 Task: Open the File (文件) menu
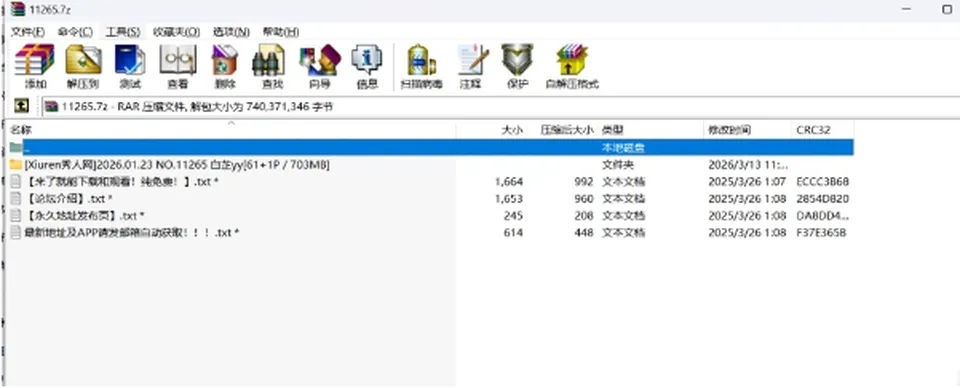click(x=28, y=32)
